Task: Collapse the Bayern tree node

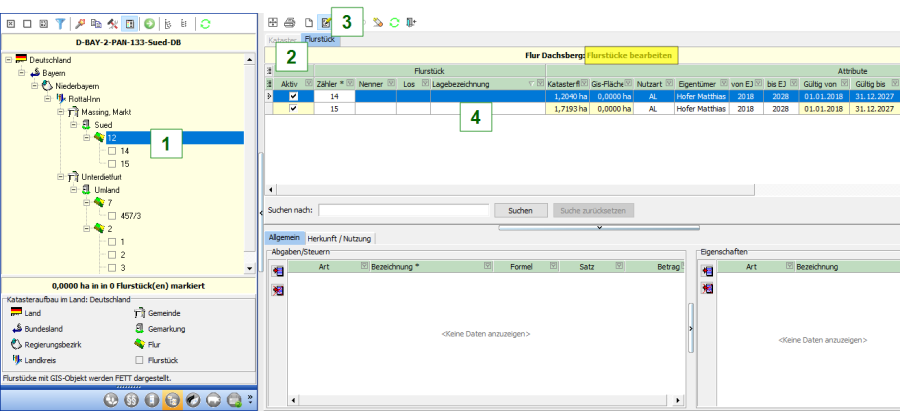Action: click(22, 73)
